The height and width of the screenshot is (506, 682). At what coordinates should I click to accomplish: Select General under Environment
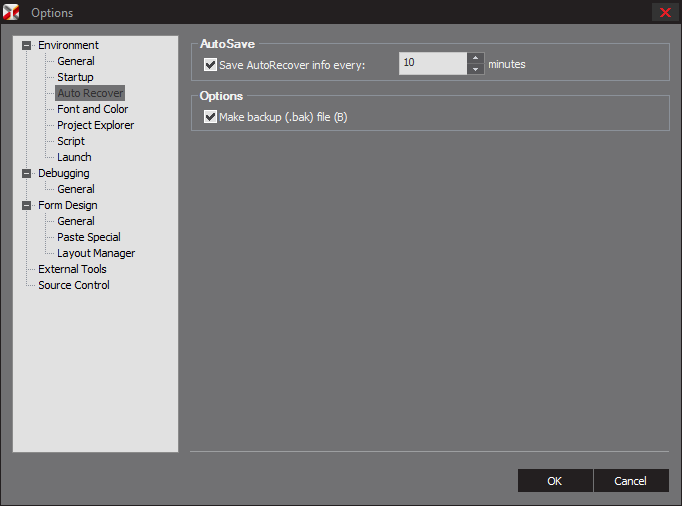(x=76, y=61)
